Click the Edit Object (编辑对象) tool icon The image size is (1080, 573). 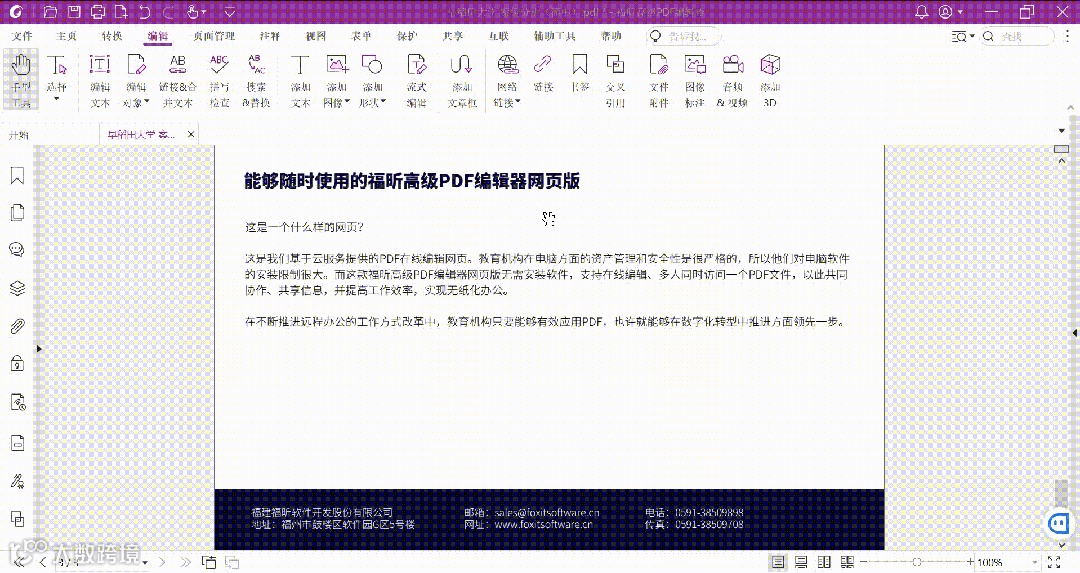pyautogui.click(x=136, y=65)
